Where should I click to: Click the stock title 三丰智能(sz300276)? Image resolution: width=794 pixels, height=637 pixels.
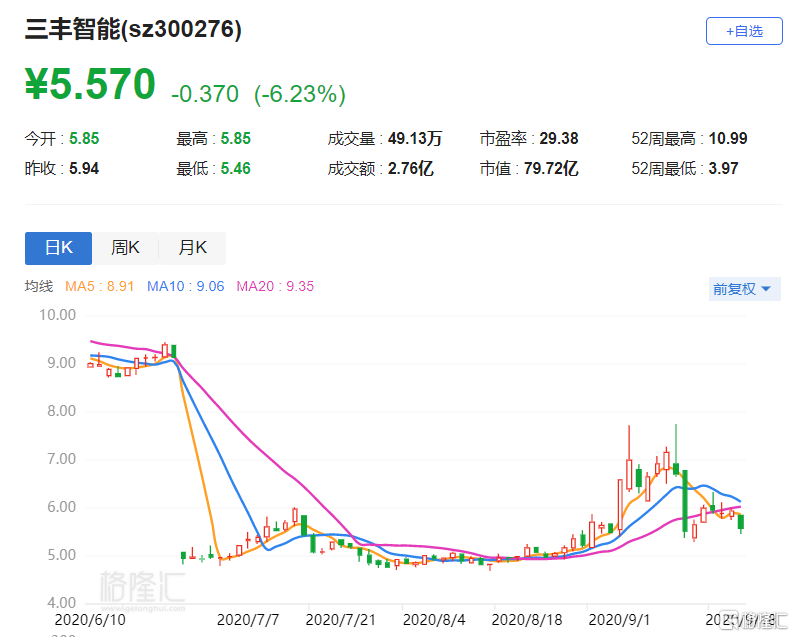point(133,29)
